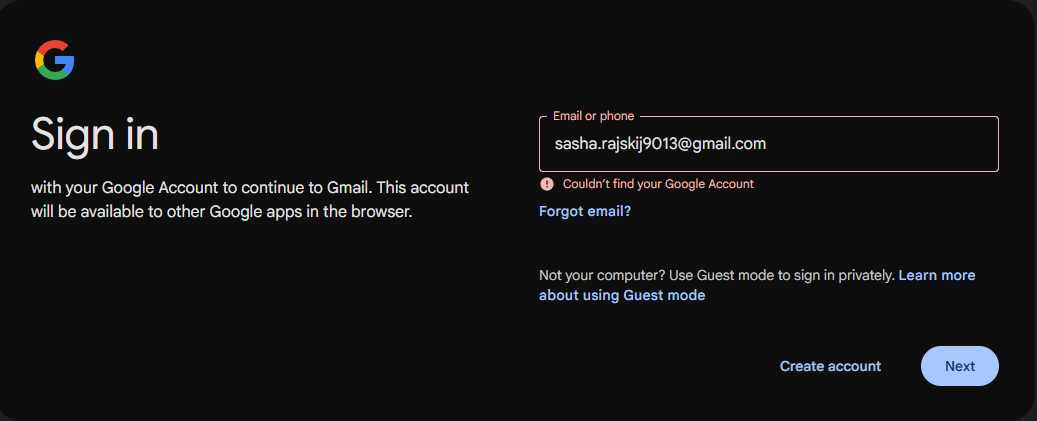Click the Sign in heading
The image size is (1037, 421).
tap(95, 133)
